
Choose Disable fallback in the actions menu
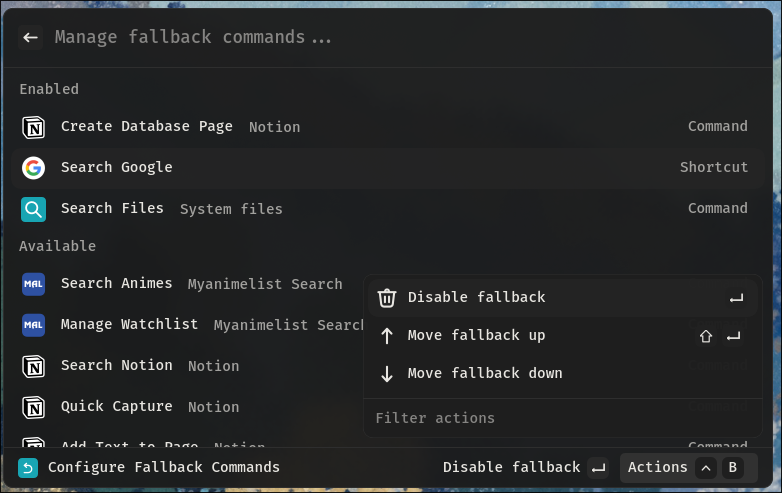click(563, 298)
